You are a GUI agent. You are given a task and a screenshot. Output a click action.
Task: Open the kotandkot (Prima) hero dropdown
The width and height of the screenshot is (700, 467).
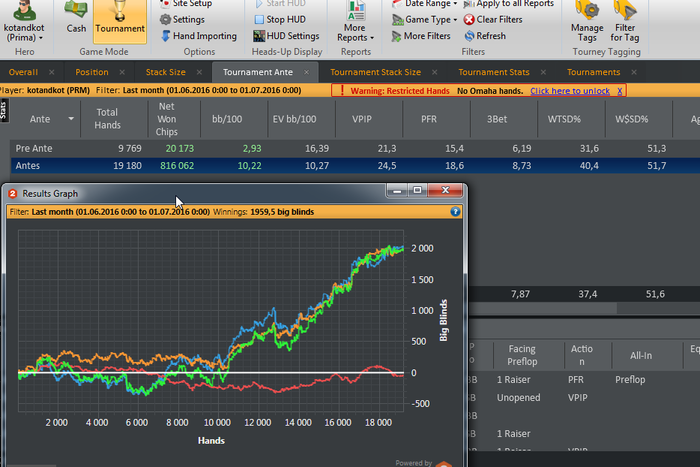[24, 22]
